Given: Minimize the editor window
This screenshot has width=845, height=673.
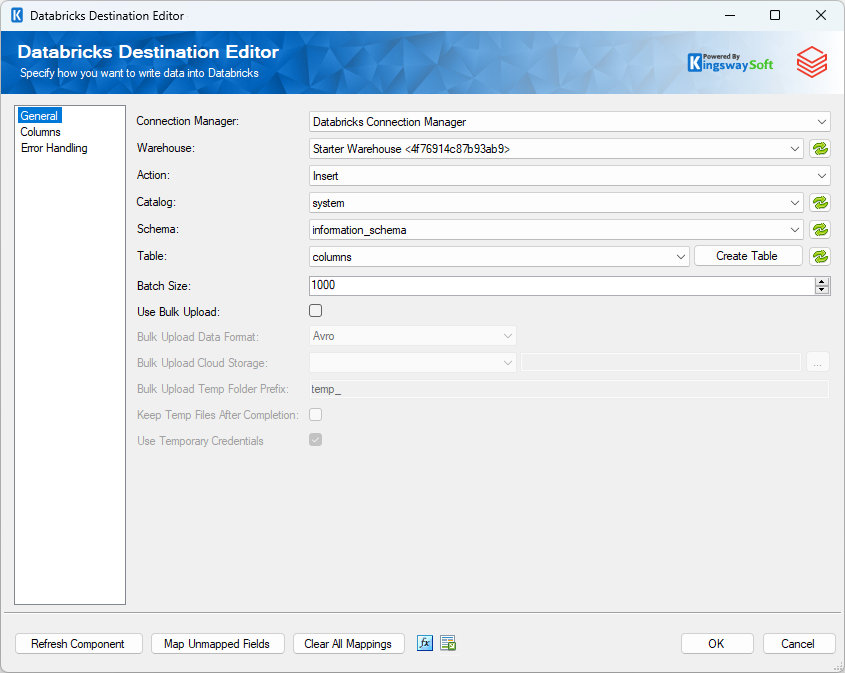Looking at the screenshot, I should (730, 15).
